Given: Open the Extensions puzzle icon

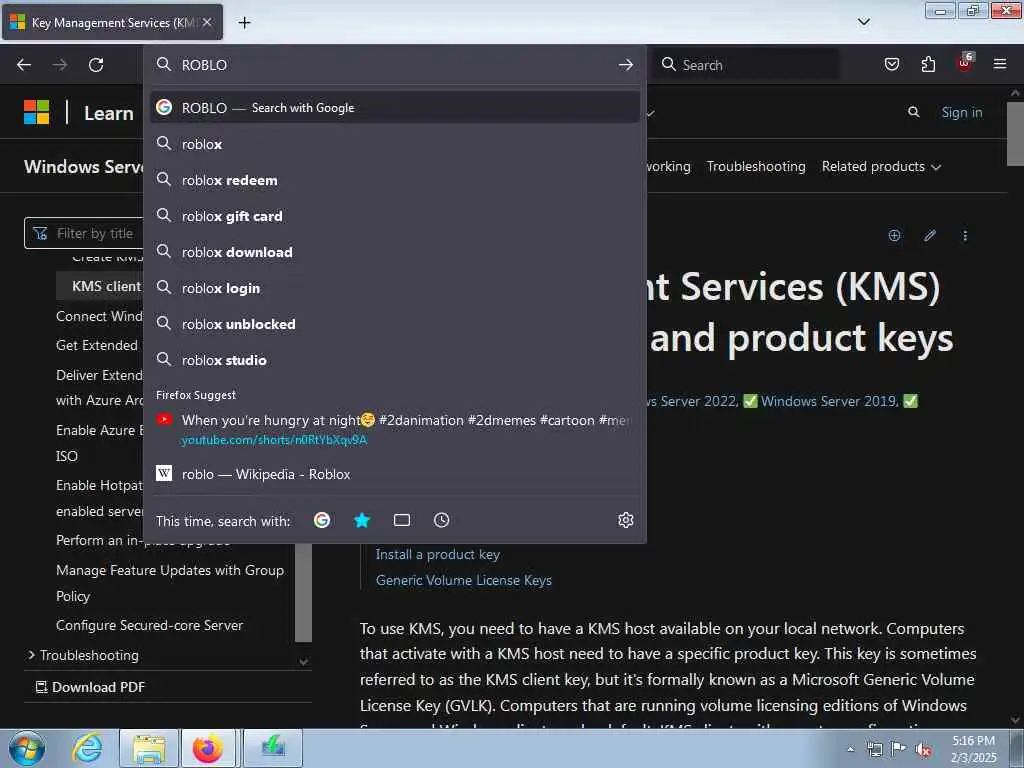Looking at the screenshot, I should coord(928,64).
